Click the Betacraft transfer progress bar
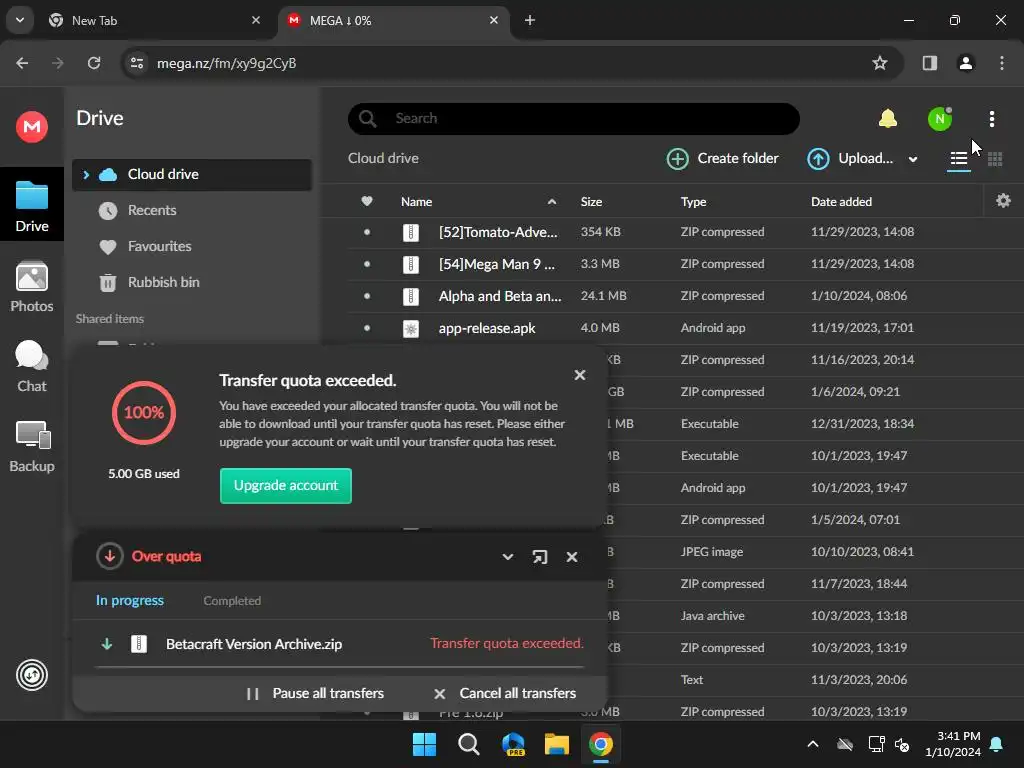 tap(339, 667)
